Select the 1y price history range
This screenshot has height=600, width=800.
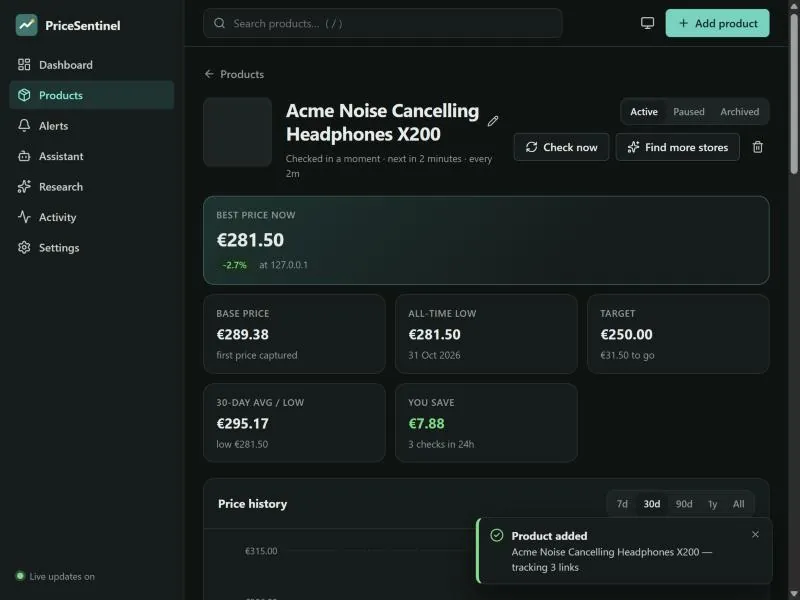click(x=713, y=504)
